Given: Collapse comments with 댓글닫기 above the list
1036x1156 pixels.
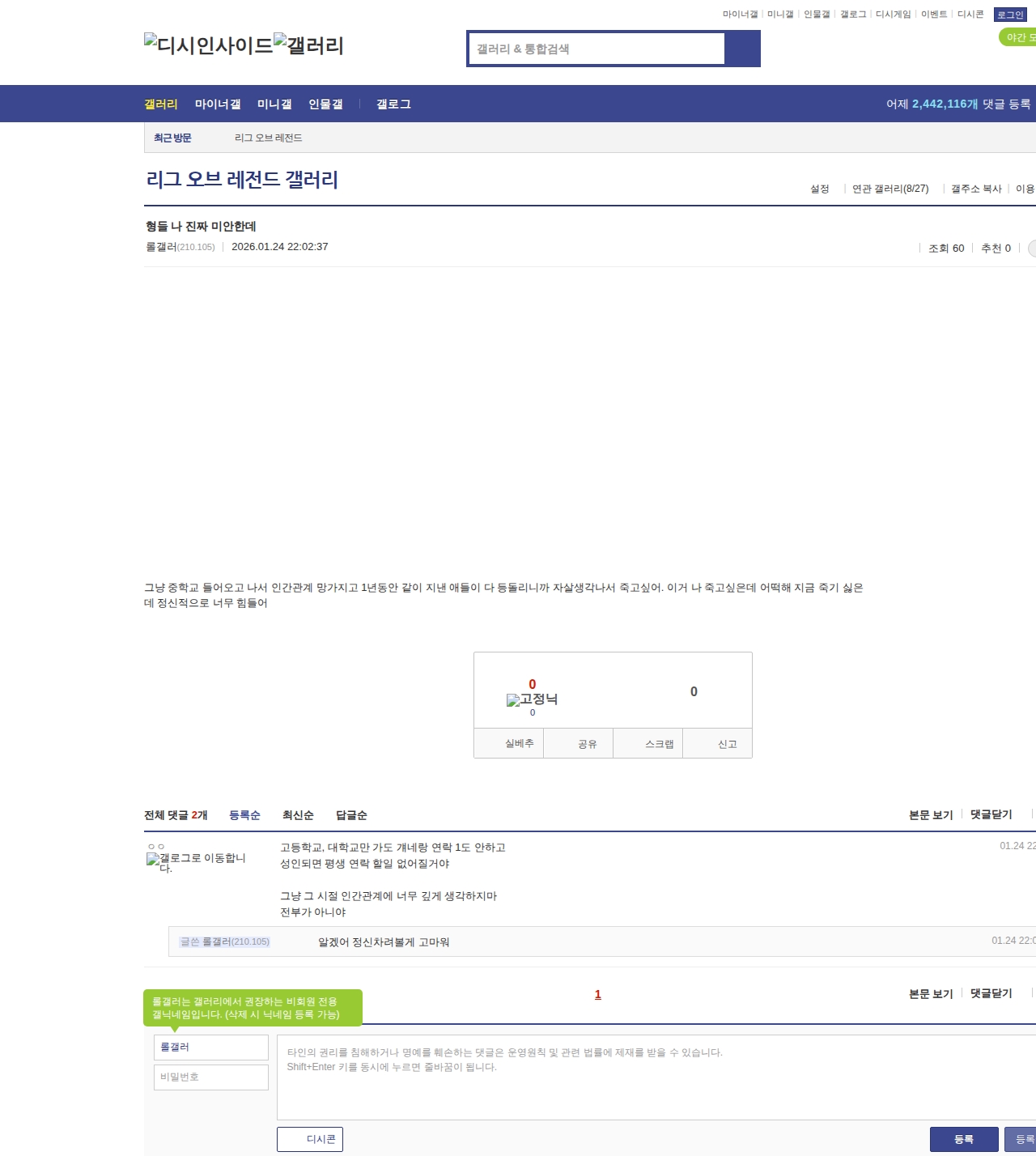Looking at the screenshot, I should point(991,814).
